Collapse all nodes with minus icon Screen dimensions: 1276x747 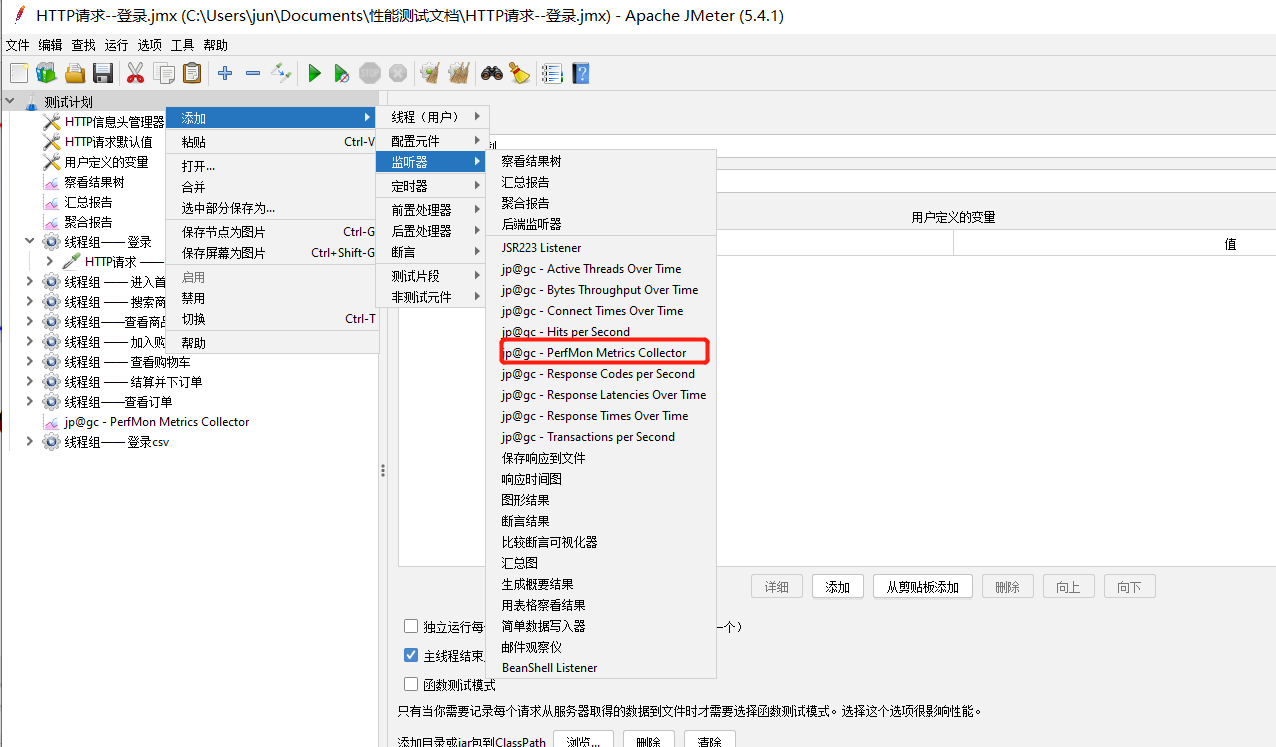pyautogui.click(x=253, y=73)
